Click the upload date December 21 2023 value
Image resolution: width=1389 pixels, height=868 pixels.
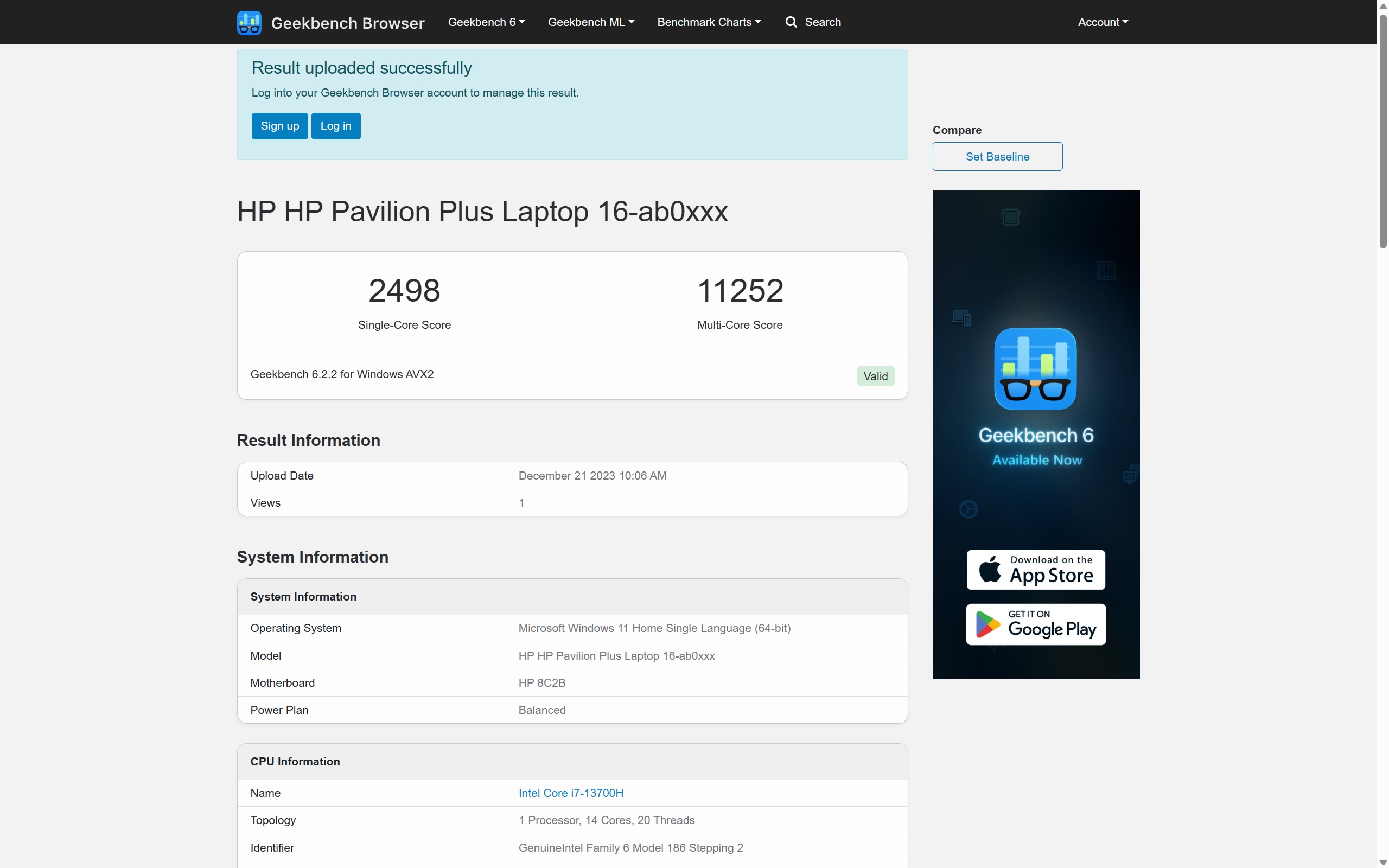pyautogui.click(x=592, y=475)
